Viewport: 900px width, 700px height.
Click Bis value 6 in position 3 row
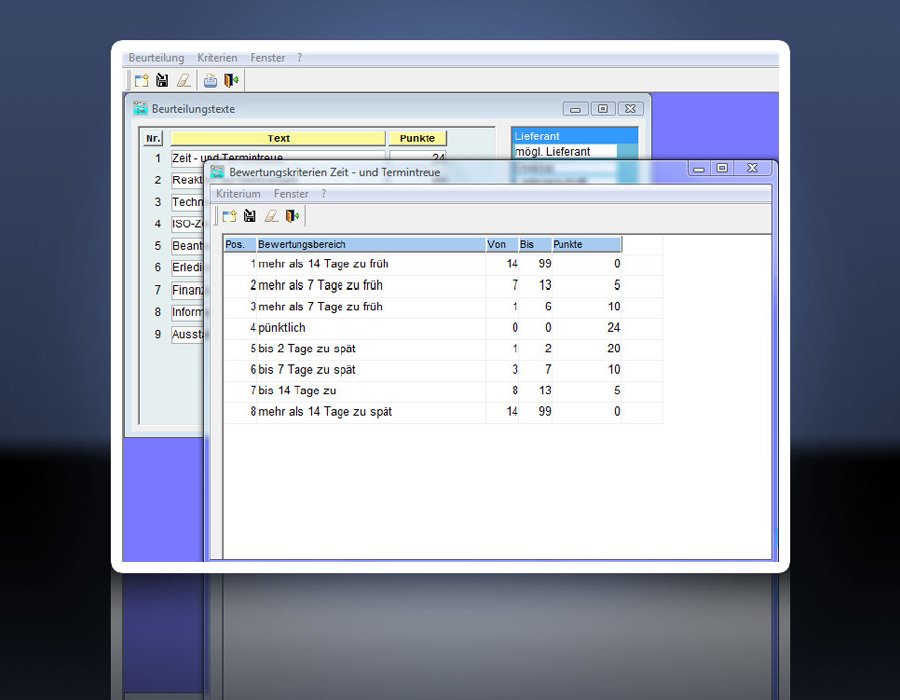click(548, 306)
